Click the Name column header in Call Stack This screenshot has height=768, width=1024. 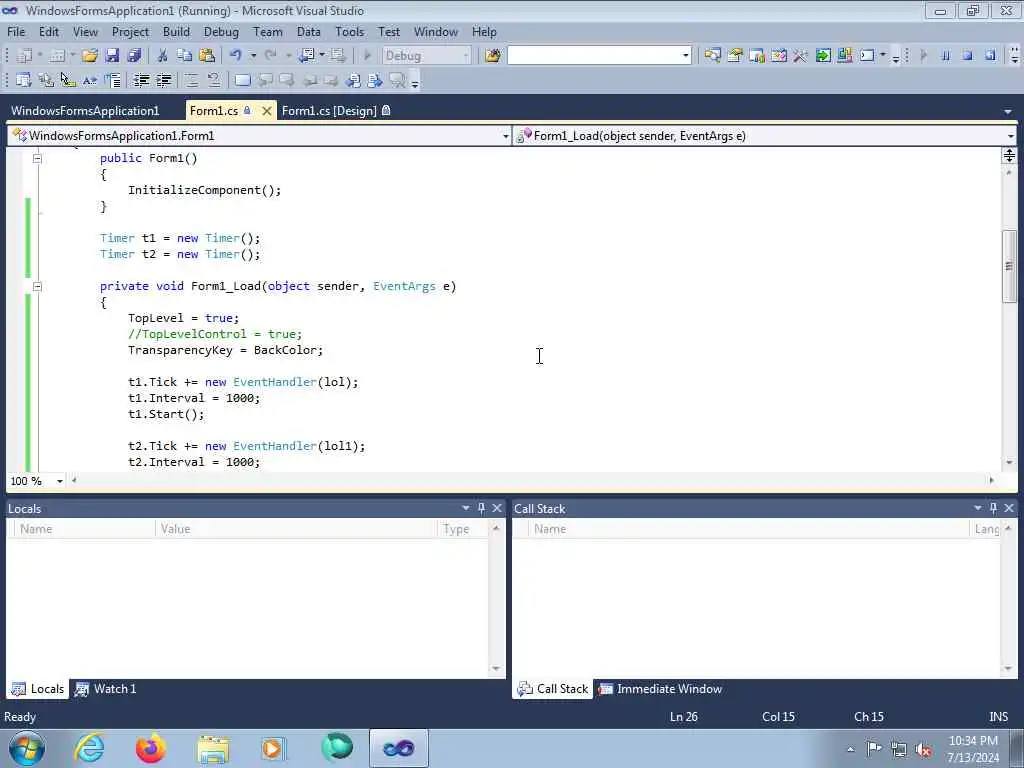click(x=750, y=529)
